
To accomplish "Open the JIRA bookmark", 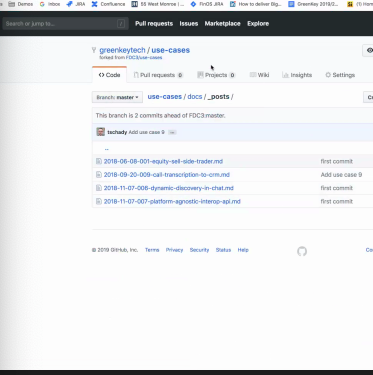I will [76, 4].
